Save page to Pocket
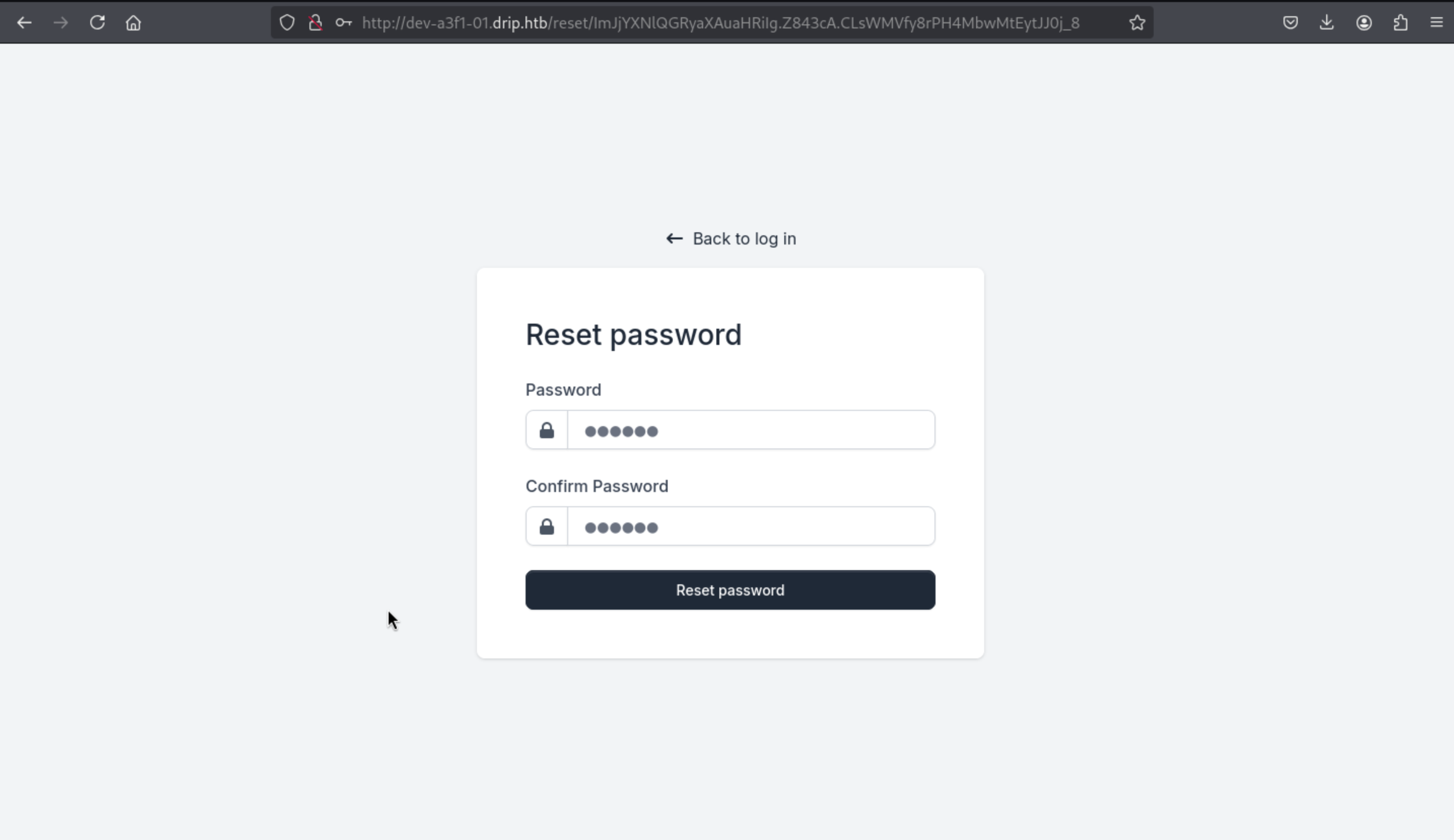Screen dimensions: 1454x840 point(1290,23)
